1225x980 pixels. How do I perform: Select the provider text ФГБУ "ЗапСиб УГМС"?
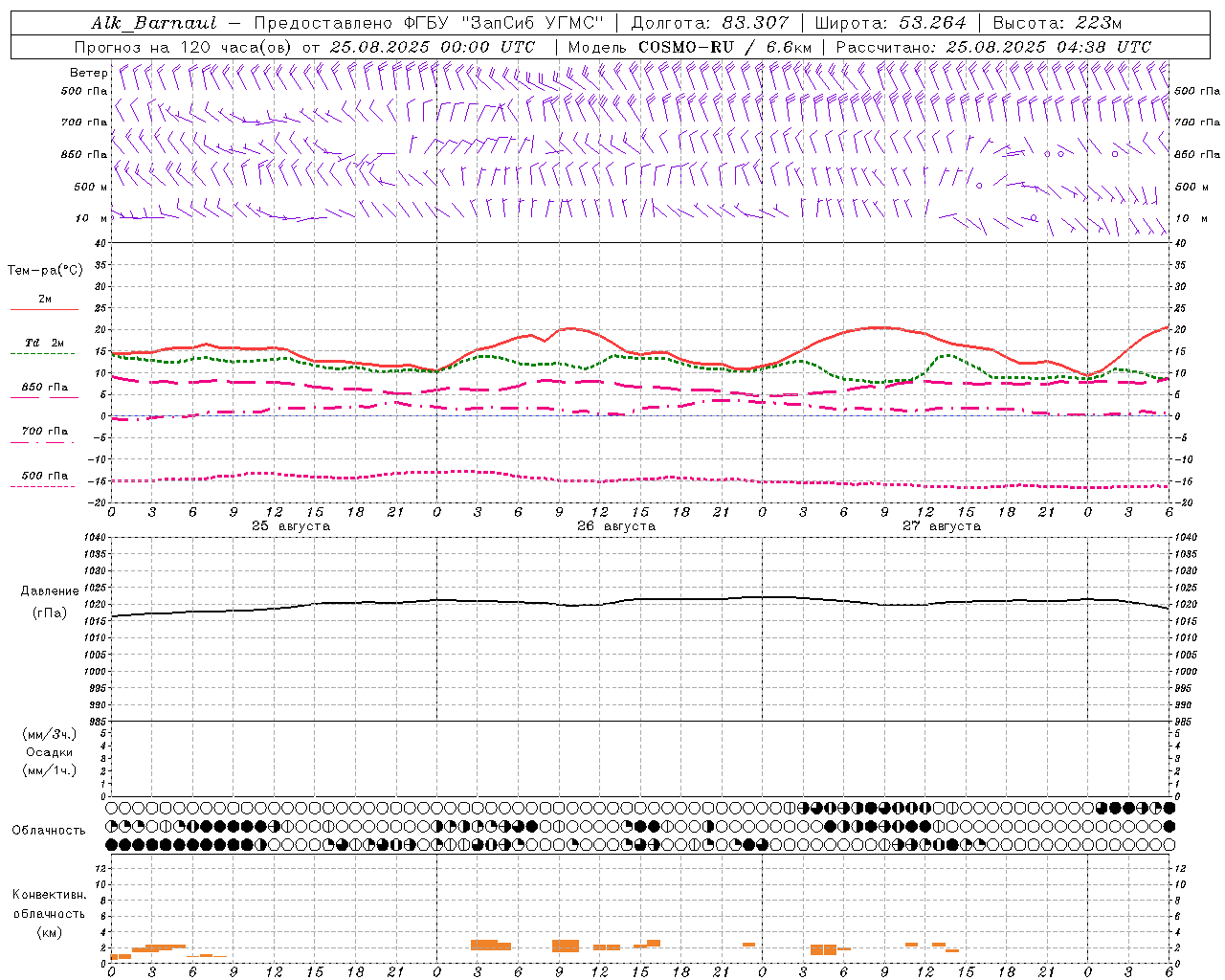tap(505, 23)
